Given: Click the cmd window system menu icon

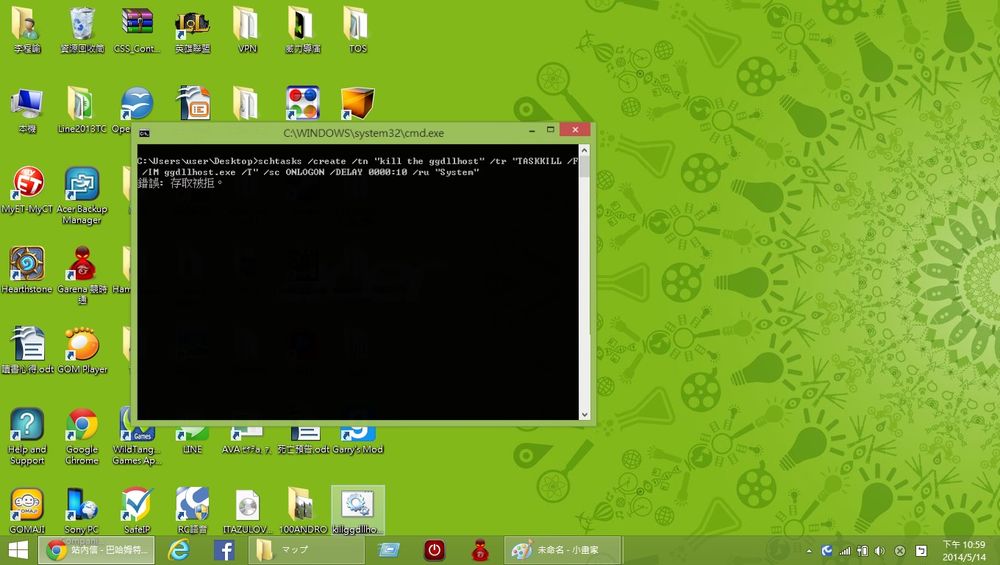Looking at the screenshot, I should point(144,133).
